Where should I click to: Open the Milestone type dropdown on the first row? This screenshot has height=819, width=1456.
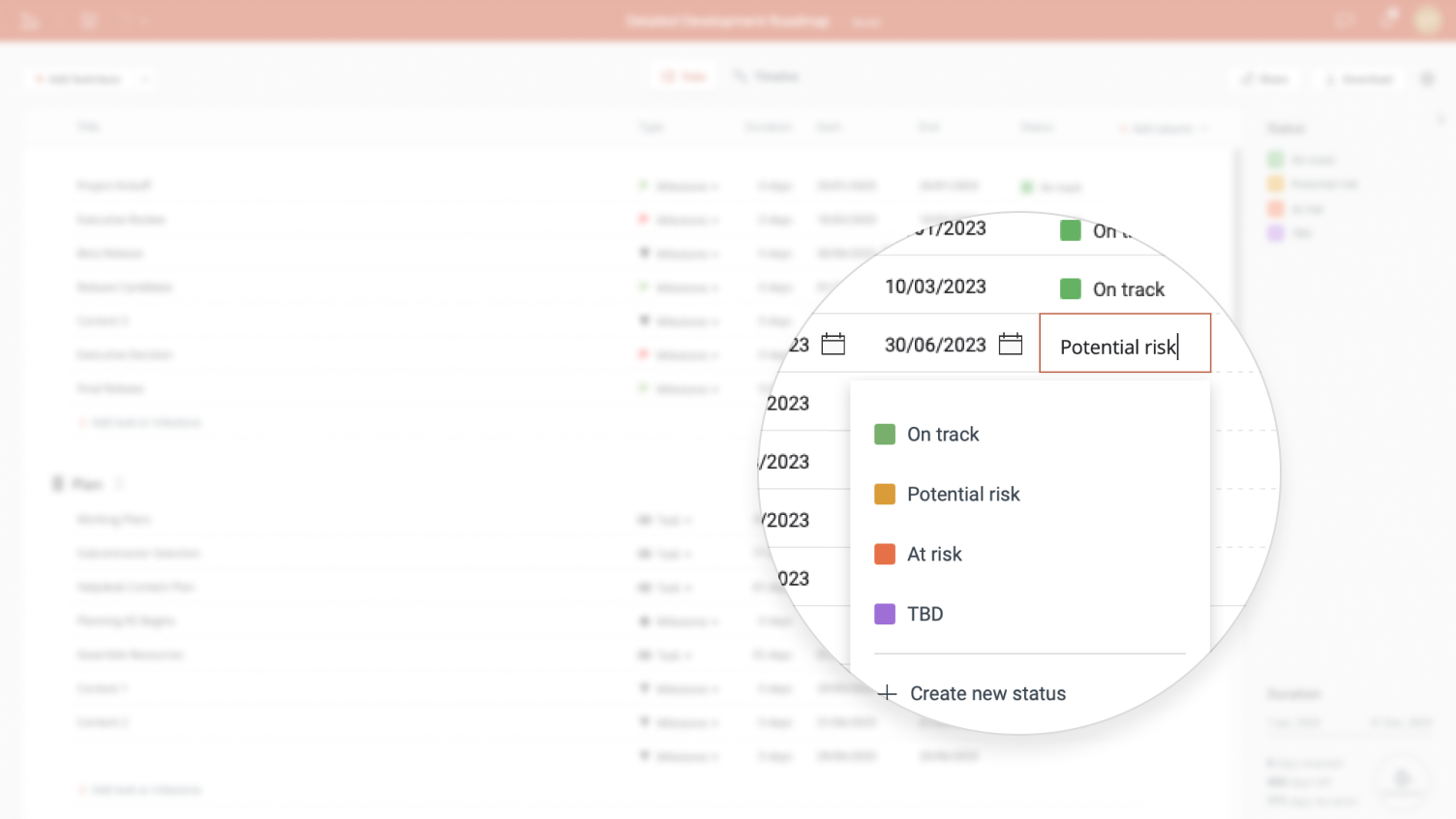click(682, 186)
